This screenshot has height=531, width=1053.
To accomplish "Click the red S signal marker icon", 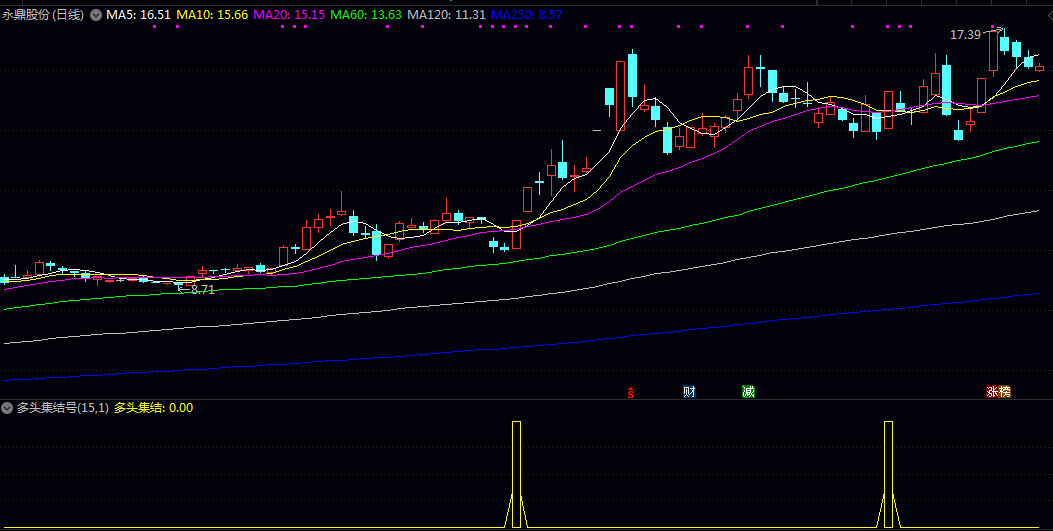I will (x=630, y=392).
